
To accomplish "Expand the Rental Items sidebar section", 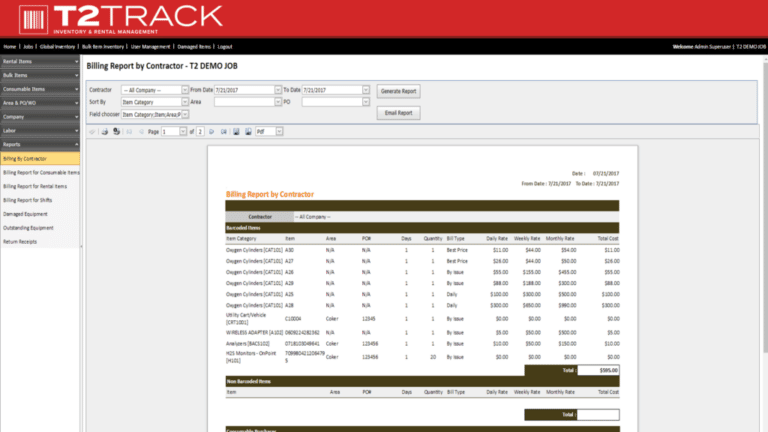I will (40, 62).
